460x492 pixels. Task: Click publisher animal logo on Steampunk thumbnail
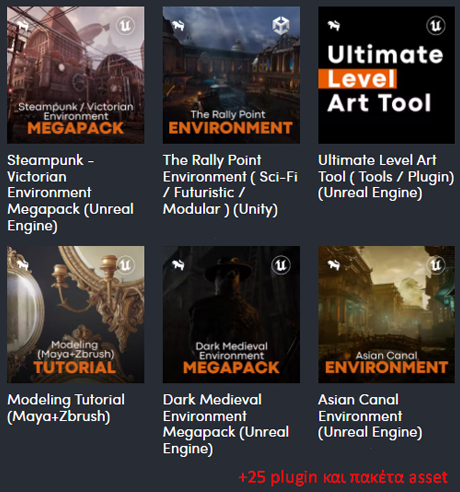tap(23, 26)
